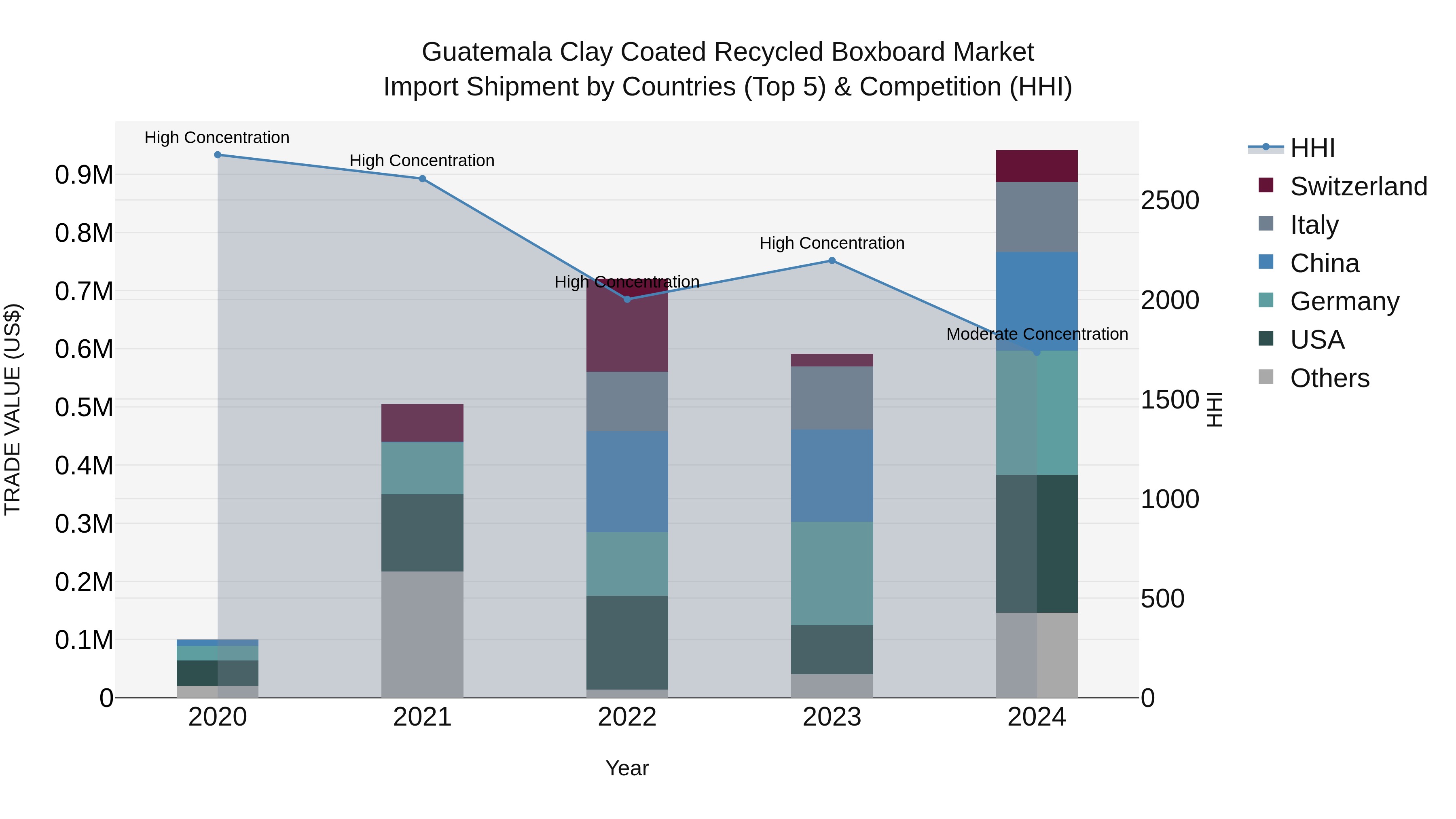This screenshot has width=1456, height=819.
Task: Click the Switzerland maroon legend swatch
Action: (x=1266, y=185)
